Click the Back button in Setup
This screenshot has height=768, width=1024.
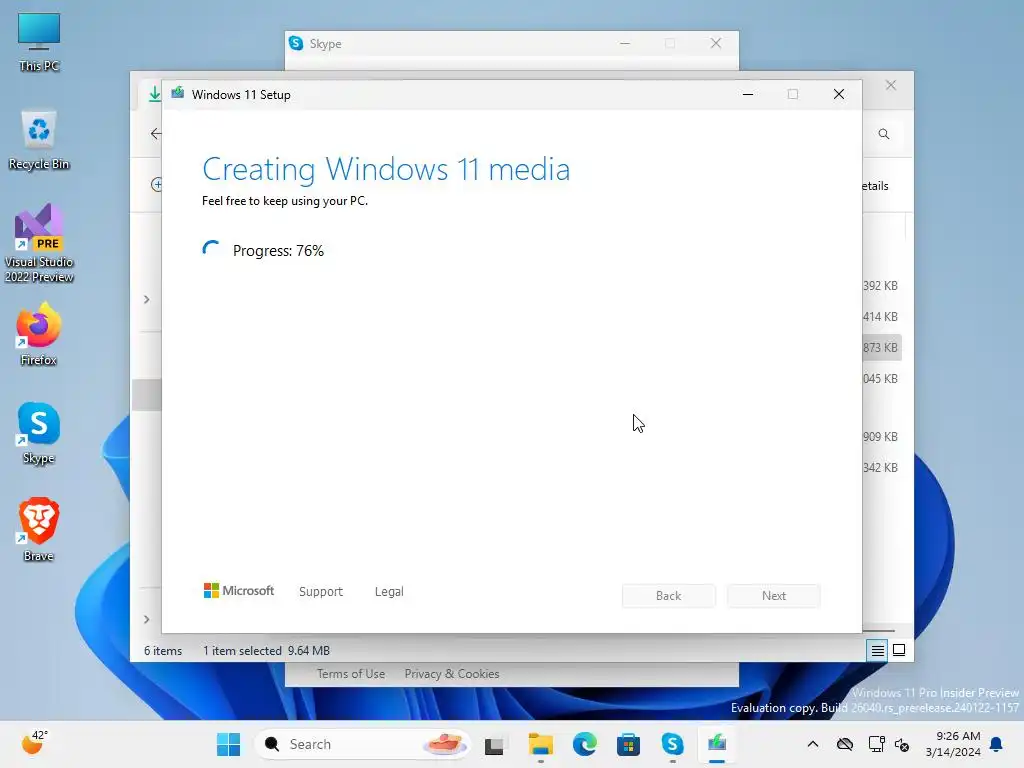(669, 596)
